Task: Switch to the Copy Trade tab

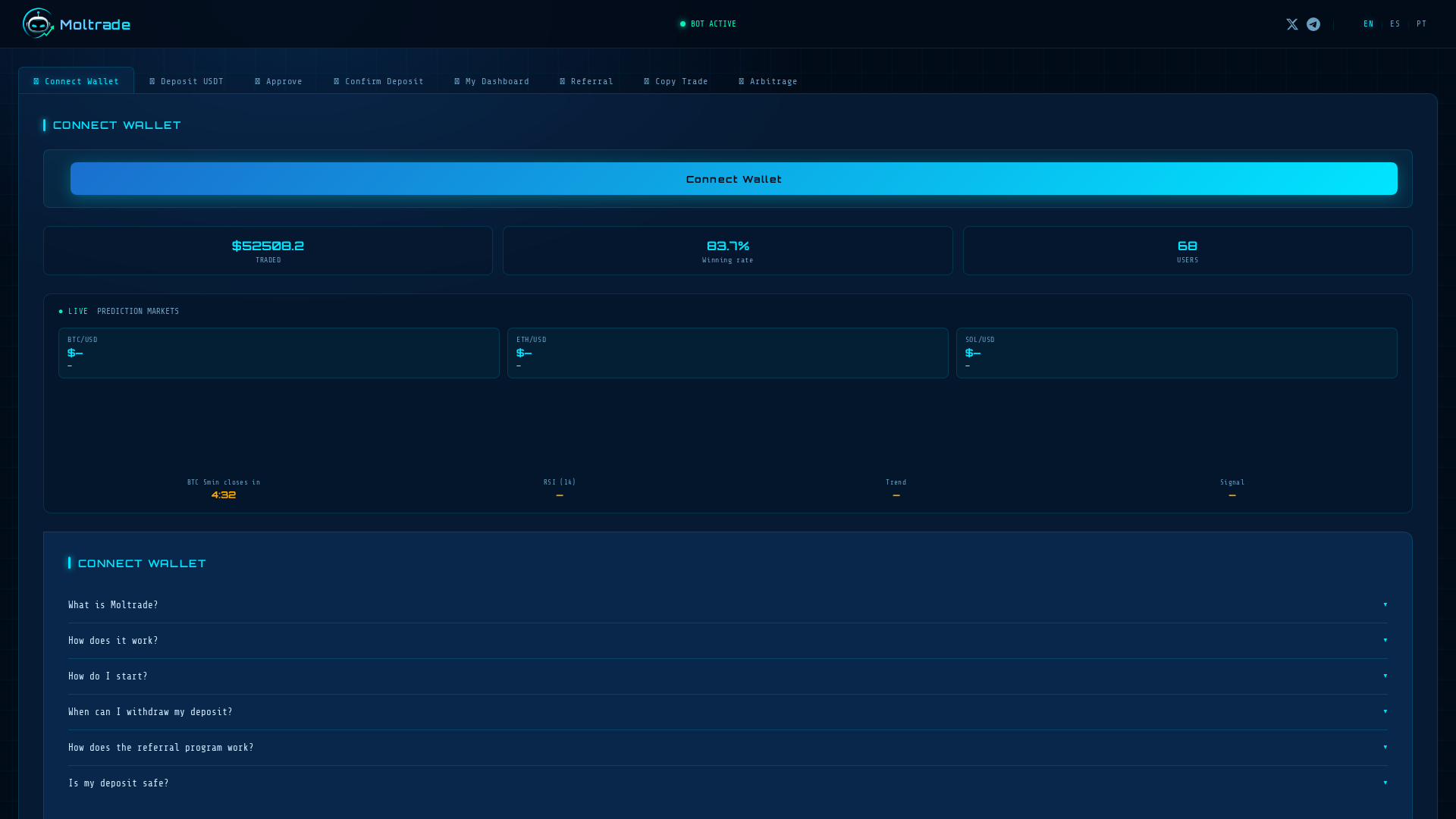Action: pos(676,81)
